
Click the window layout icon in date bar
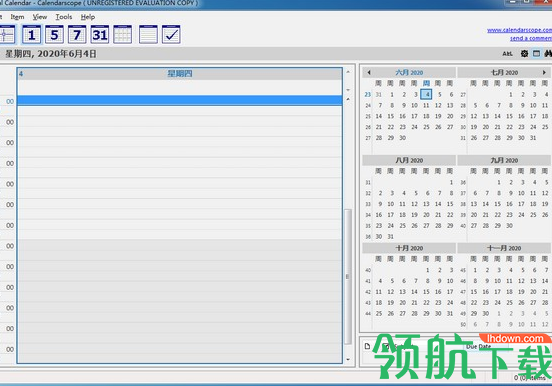(536, 54)
